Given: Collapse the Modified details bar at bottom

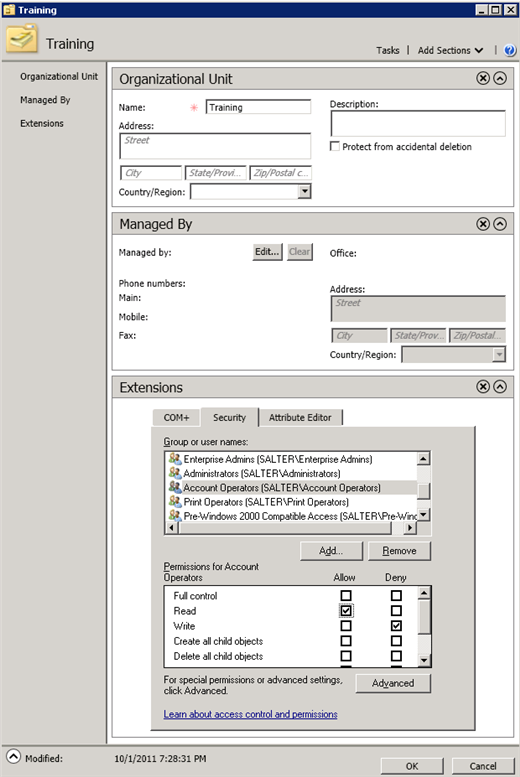Looking at the screenshot, I should [x=13, y=757].
